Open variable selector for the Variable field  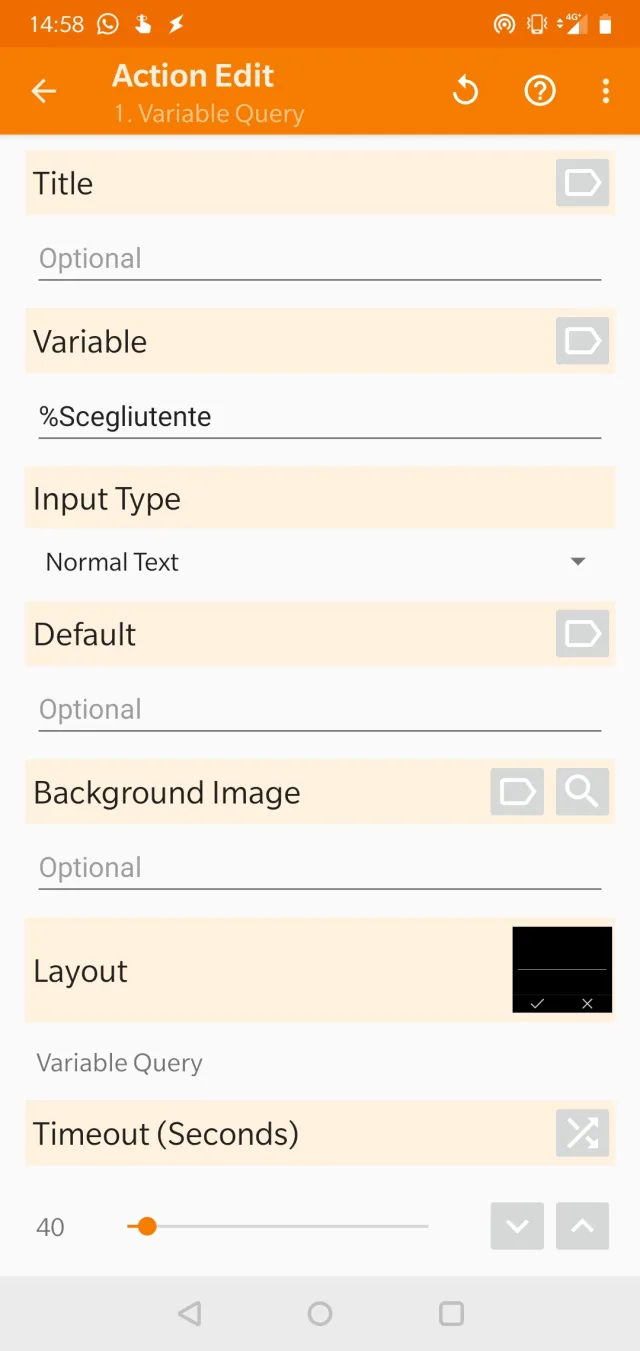[x=581, y=341]
